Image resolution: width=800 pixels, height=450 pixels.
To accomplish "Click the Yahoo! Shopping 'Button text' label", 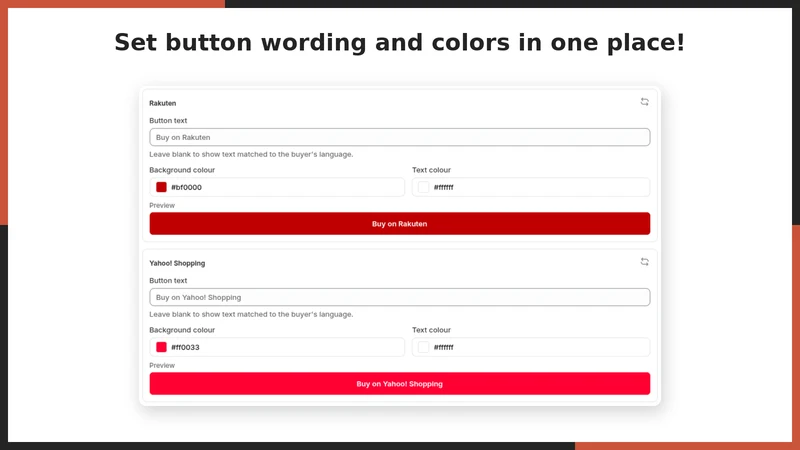I will [168, 281].
